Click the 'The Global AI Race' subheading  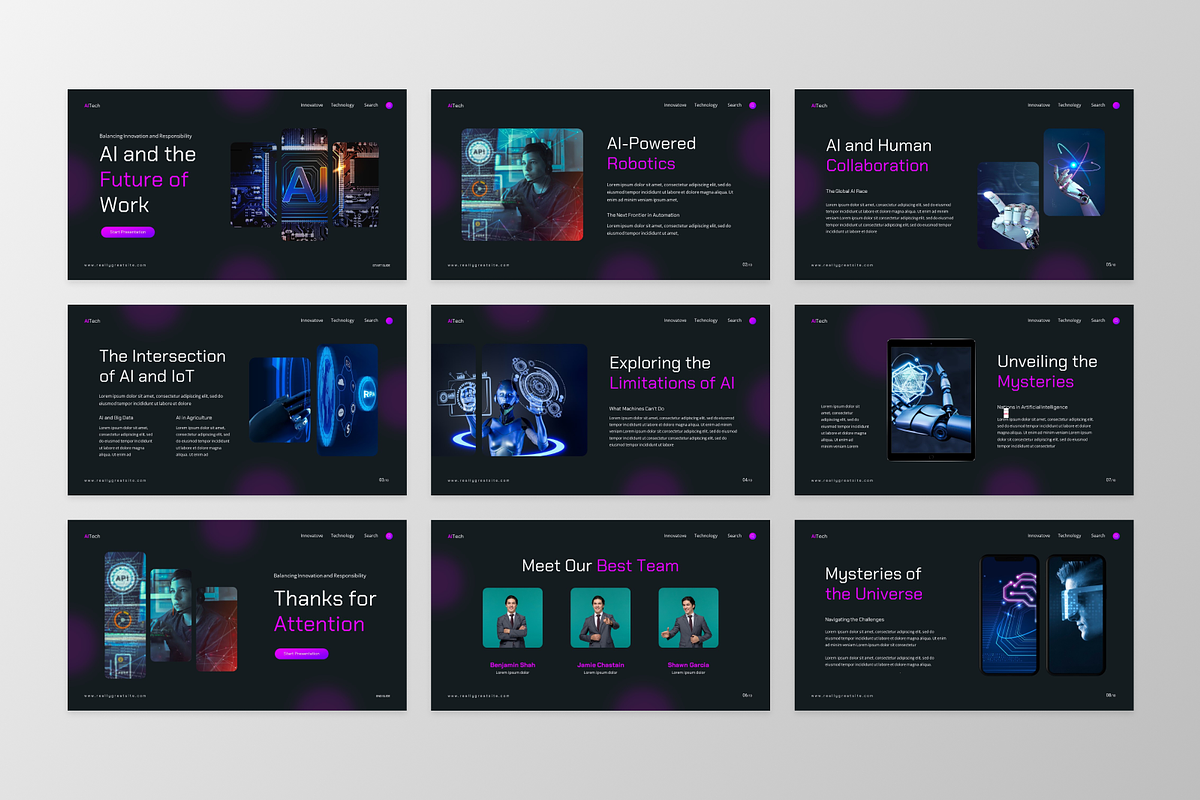point(846,191)
